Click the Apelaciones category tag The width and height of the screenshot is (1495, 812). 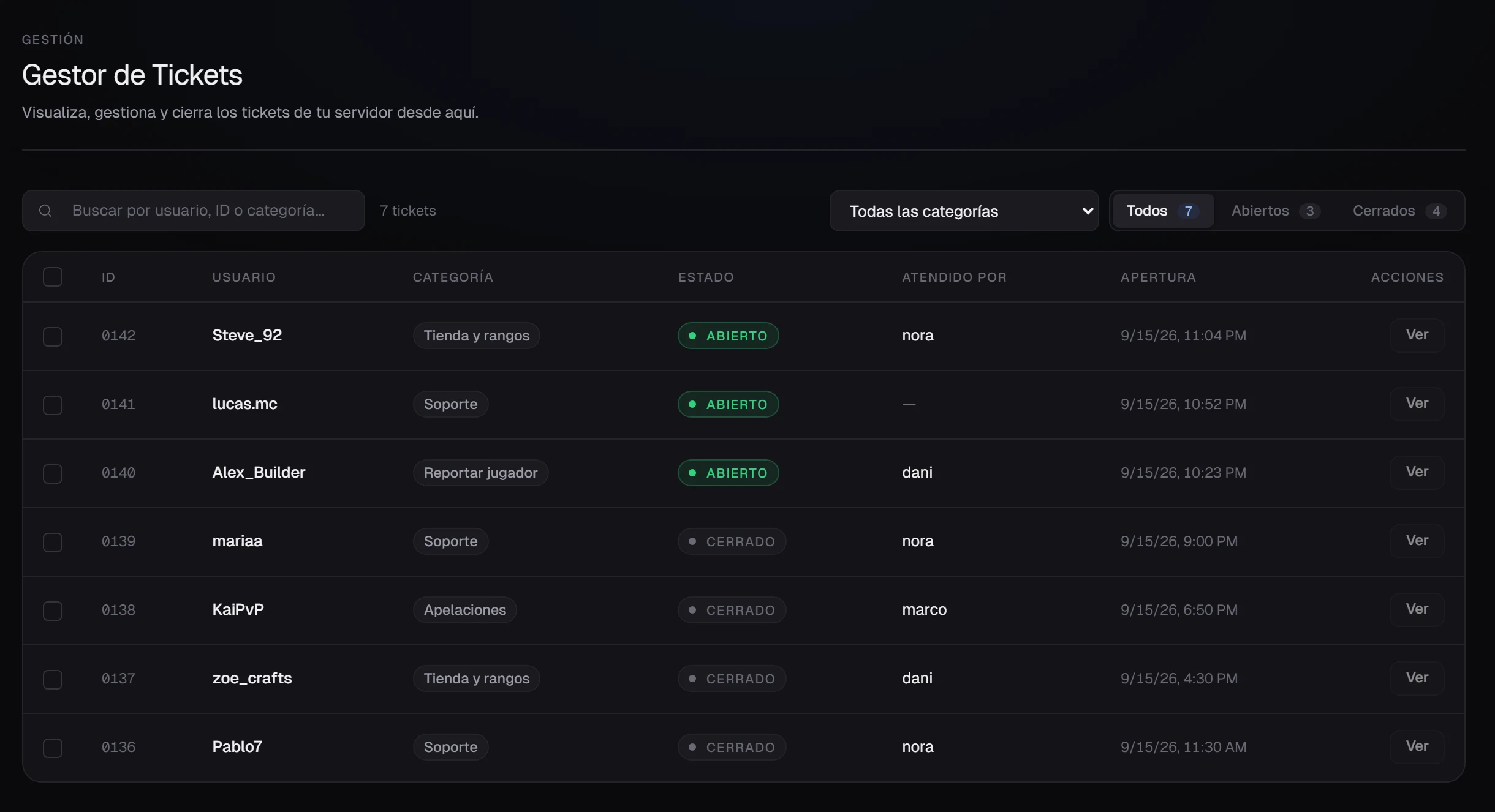click(x=464, y=610)
